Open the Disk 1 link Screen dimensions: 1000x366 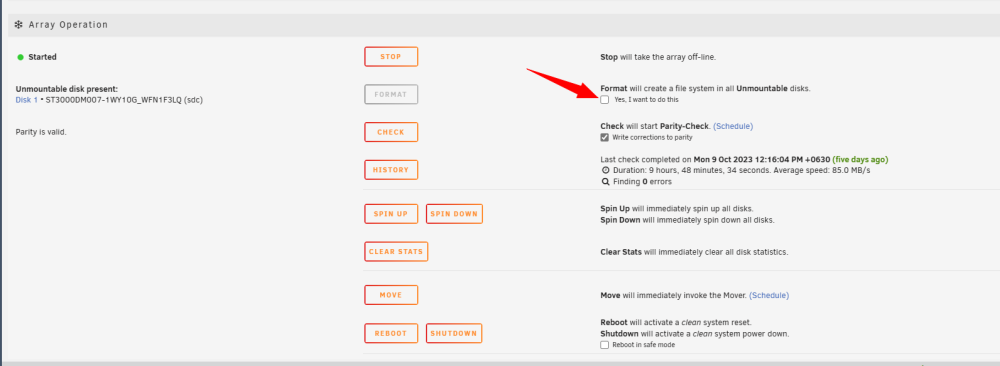pyautogui.click(x=26, y=100)
